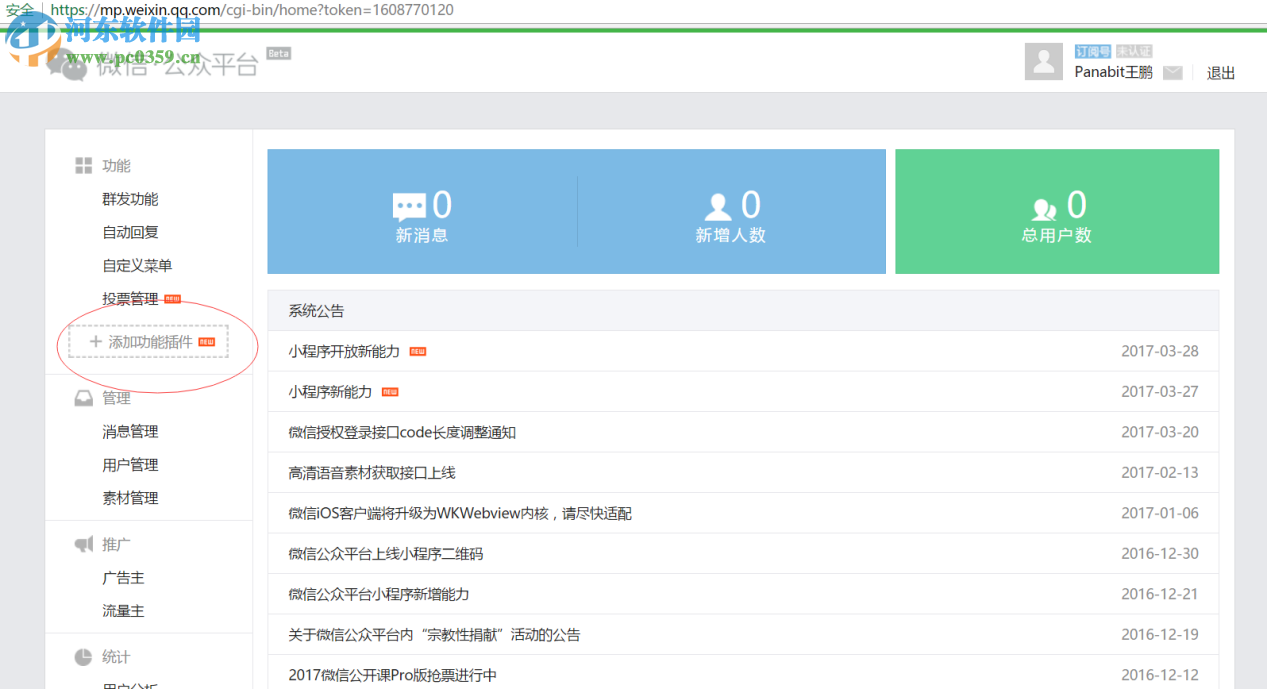Screen dimensions: 1267x689
Task: Open 消息管理 in sidebar
Action: pyautogui.click(x=130, y=431)
